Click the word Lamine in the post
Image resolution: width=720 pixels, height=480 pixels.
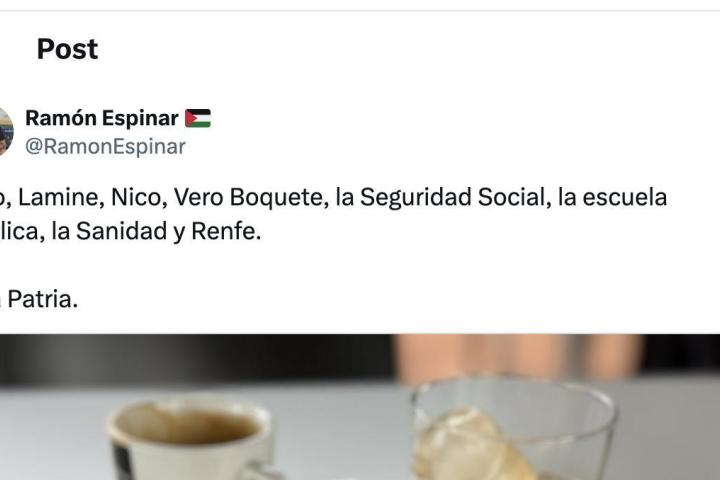coord(58,198)
